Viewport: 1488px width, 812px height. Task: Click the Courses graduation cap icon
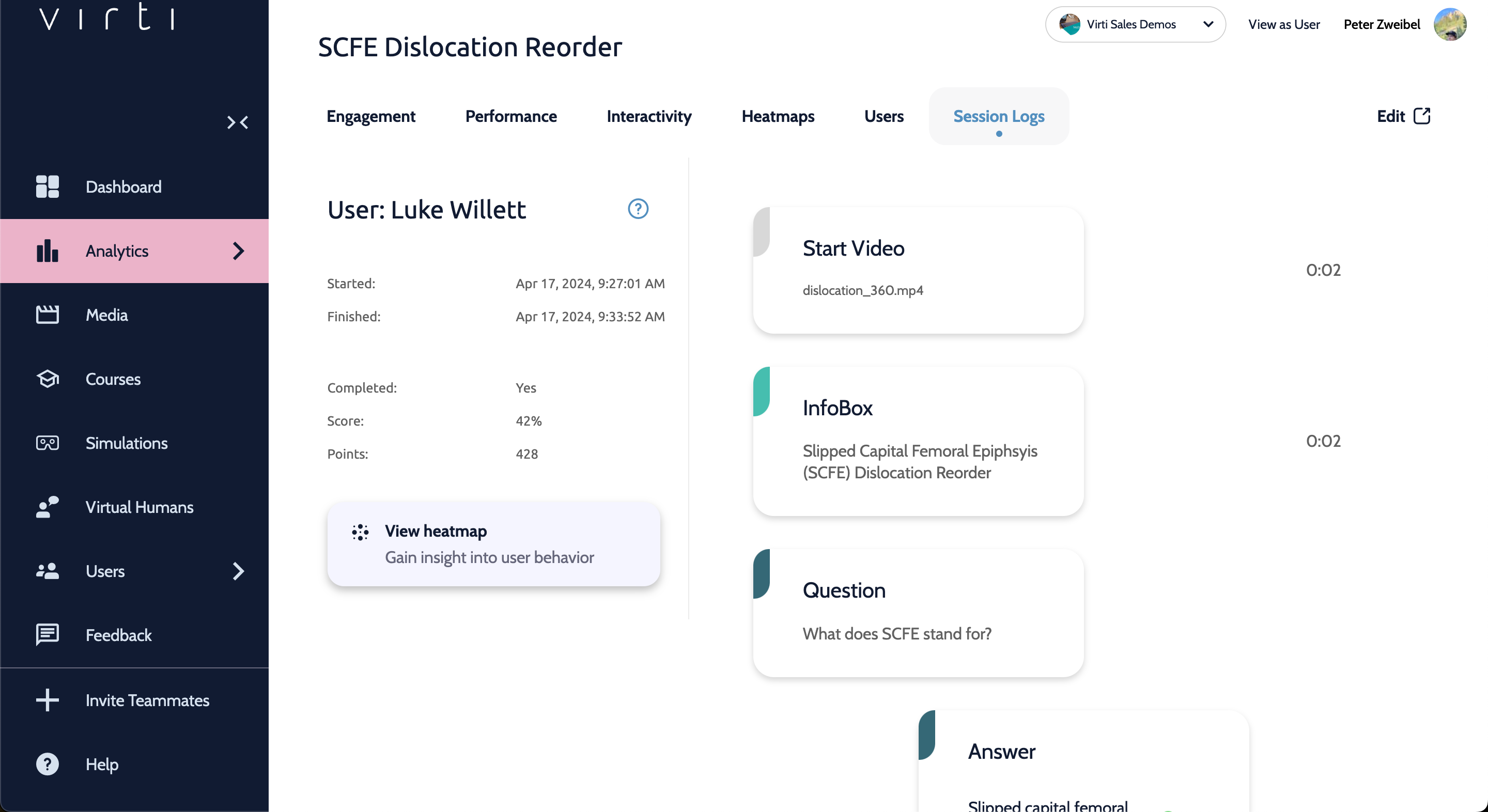(48, 379)
